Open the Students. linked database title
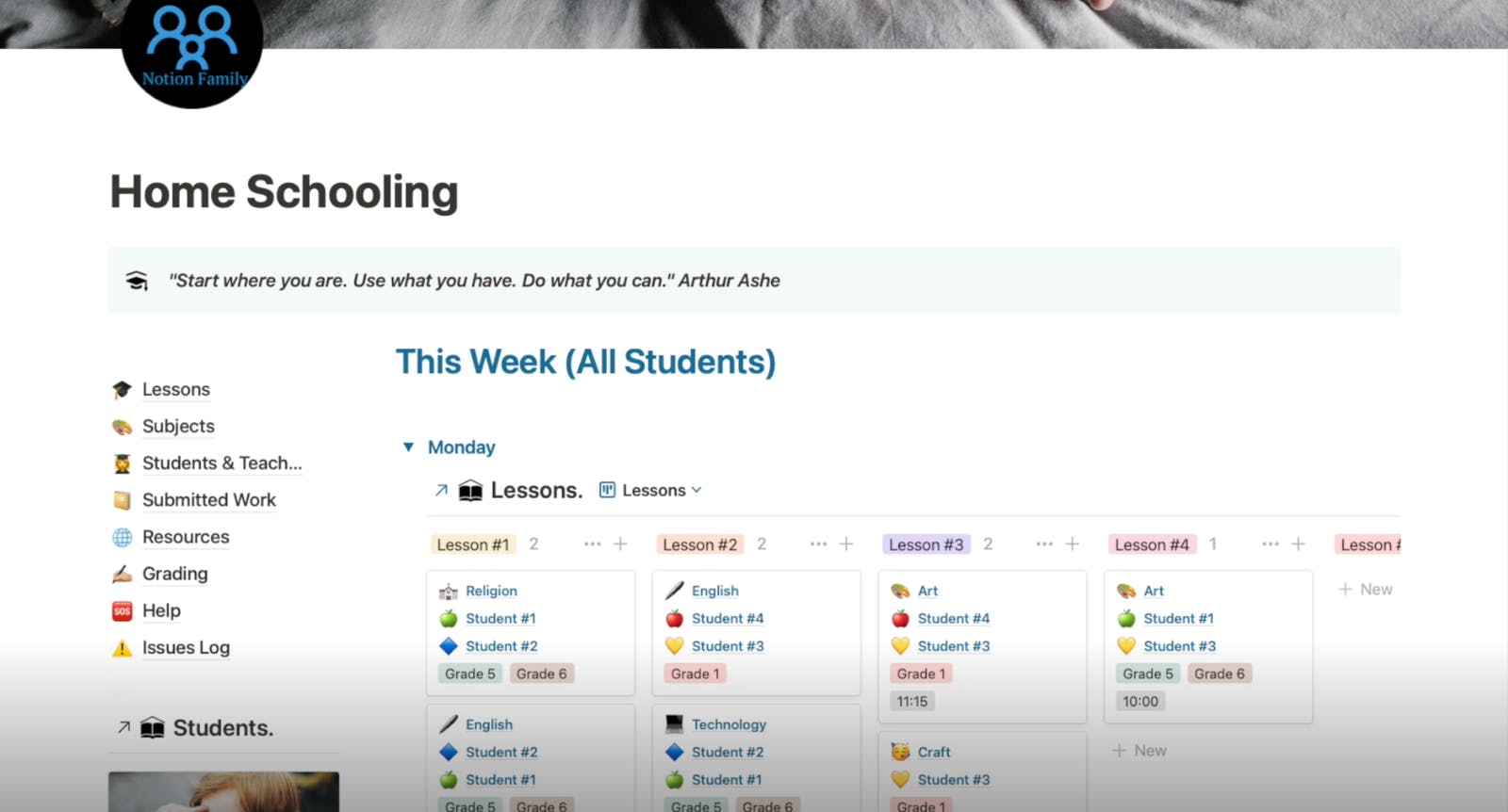1508x812 pixels. pyautogui.click(x=222, y=728)
